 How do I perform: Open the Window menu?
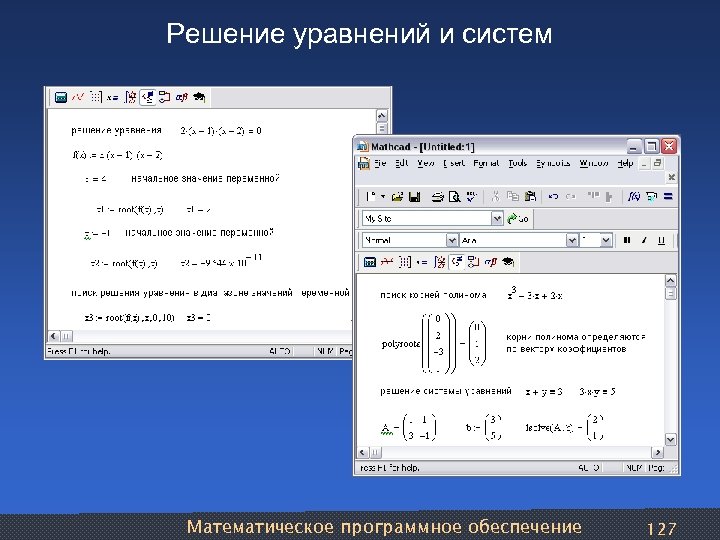point(594,163)
